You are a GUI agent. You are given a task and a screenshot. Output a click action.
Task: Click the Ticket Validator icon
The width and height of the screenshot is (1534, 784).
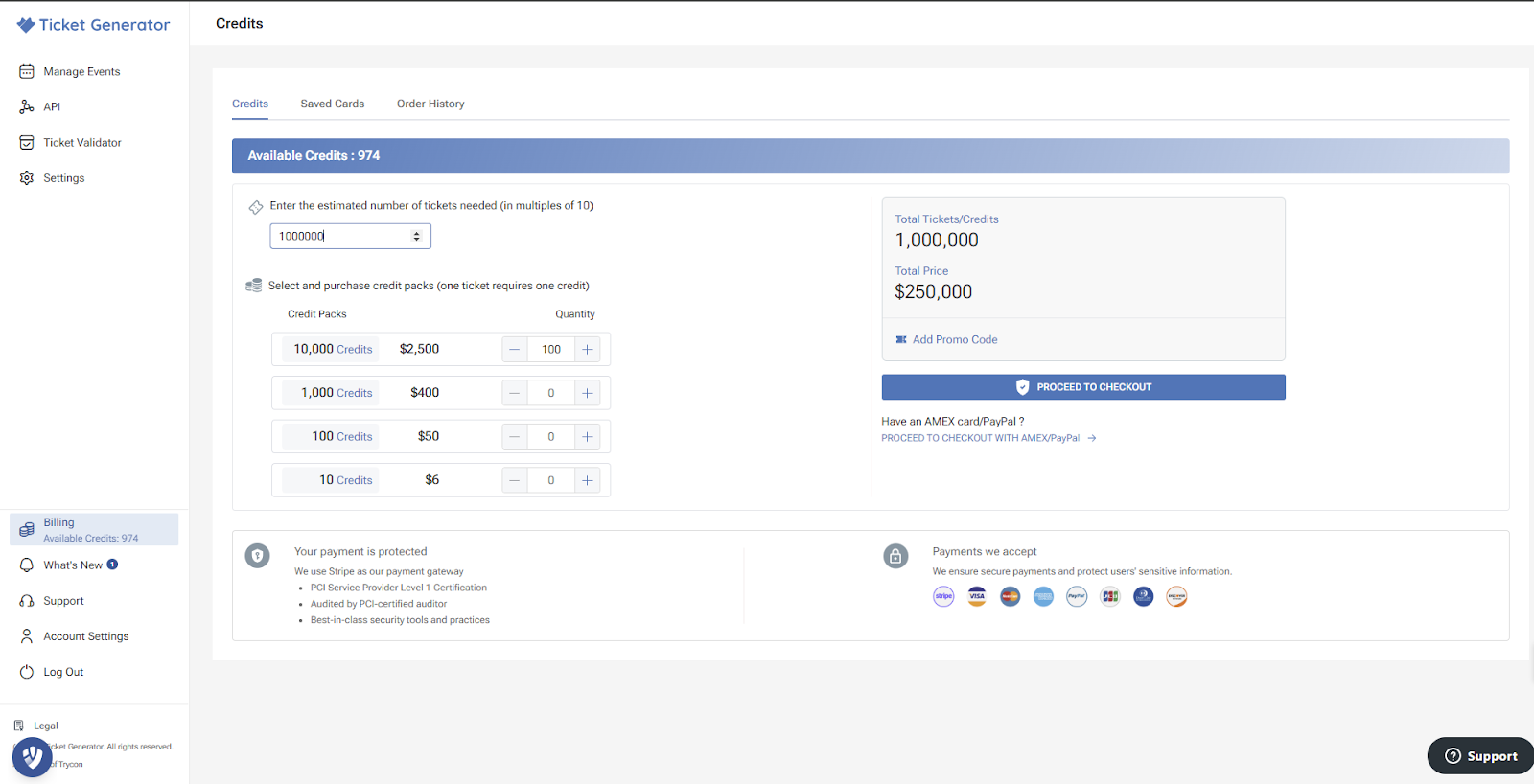[x=27, y=143]
